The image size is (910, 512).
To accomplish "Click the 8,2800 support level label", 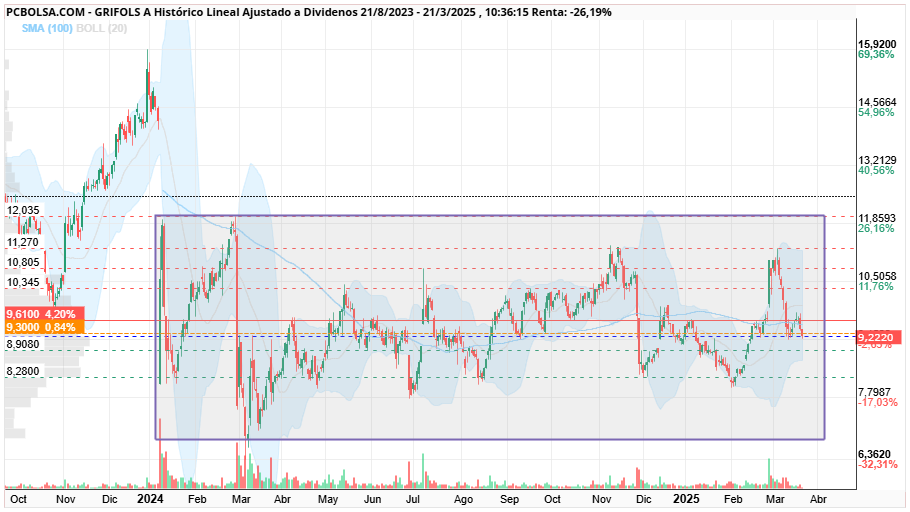I will point(23,371).
